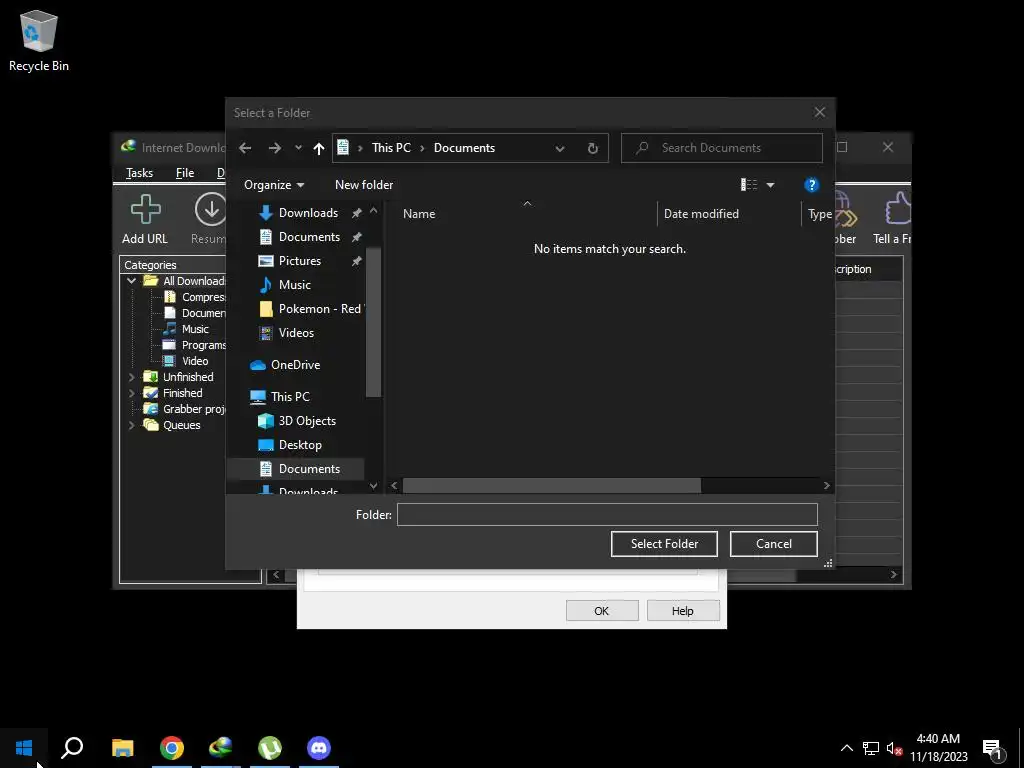Select Pictures in navigation pane

point(300,261)
